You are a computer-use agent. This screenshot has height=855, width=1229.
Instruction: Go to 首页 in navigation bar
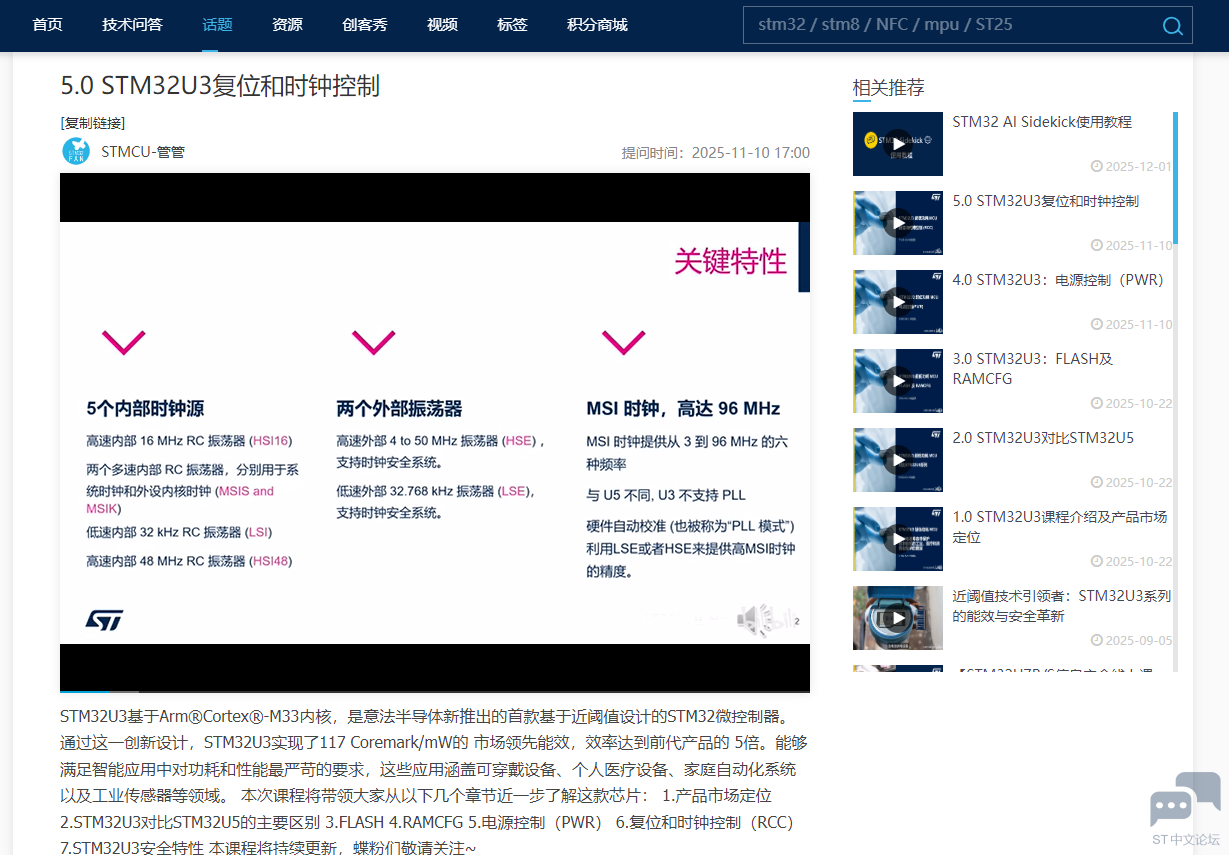(x=47, y=25)
